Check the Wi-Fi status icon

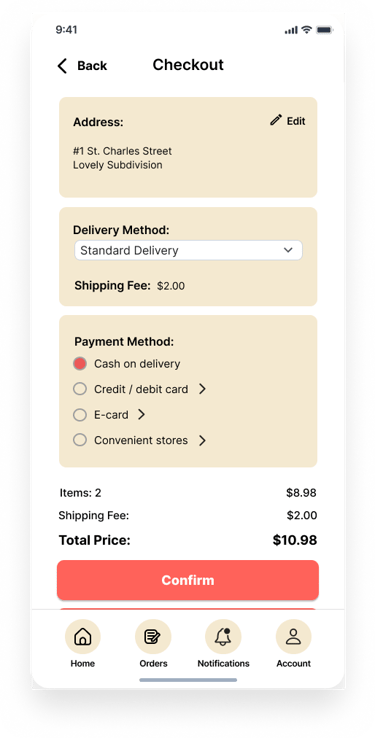coord(307,30)
